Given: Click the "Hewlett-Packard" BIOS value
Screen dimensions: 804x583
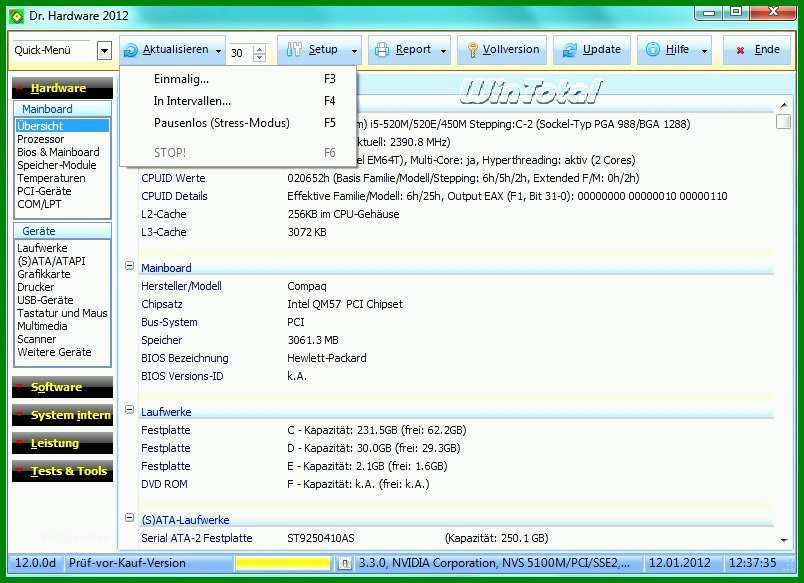Looking at the screenshot, I should point(327,358).
